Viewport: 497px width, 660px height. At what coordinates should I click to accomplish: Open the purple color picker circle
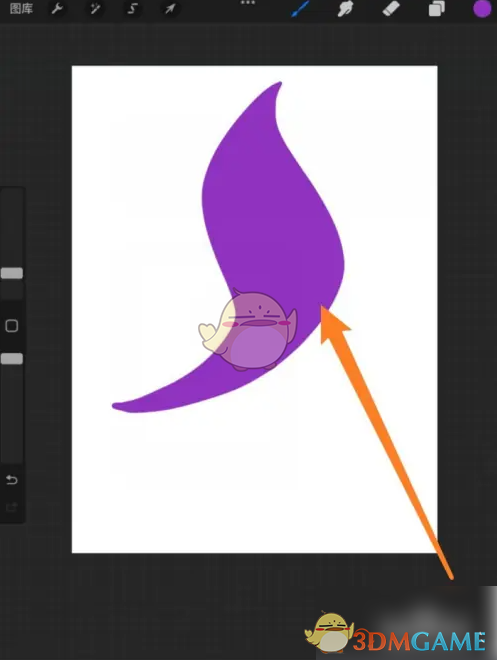click(x=482, y=9)
